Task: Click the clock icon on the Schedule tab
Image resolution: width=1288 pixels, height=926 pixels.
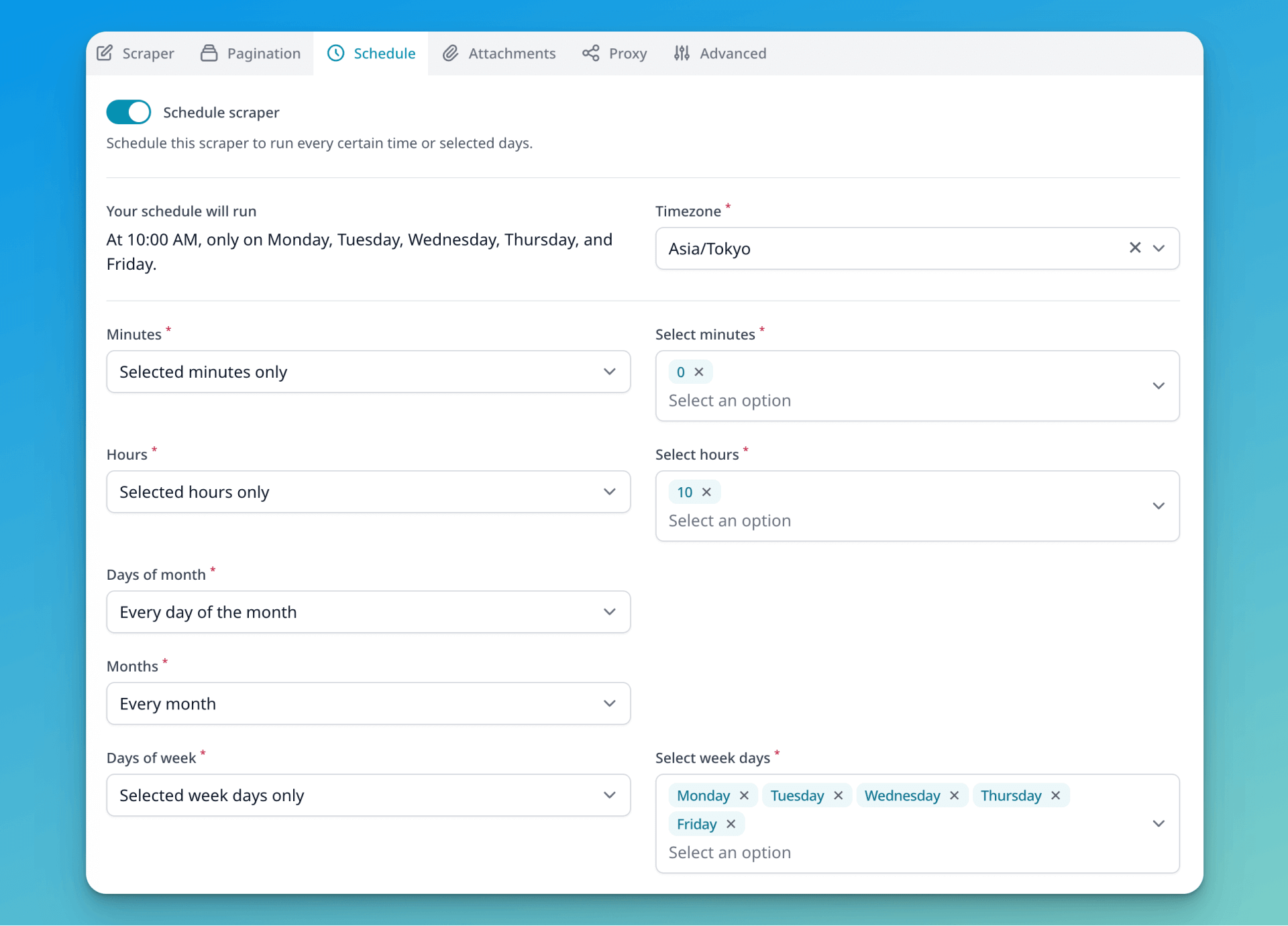Action: [x=335, y=53]
